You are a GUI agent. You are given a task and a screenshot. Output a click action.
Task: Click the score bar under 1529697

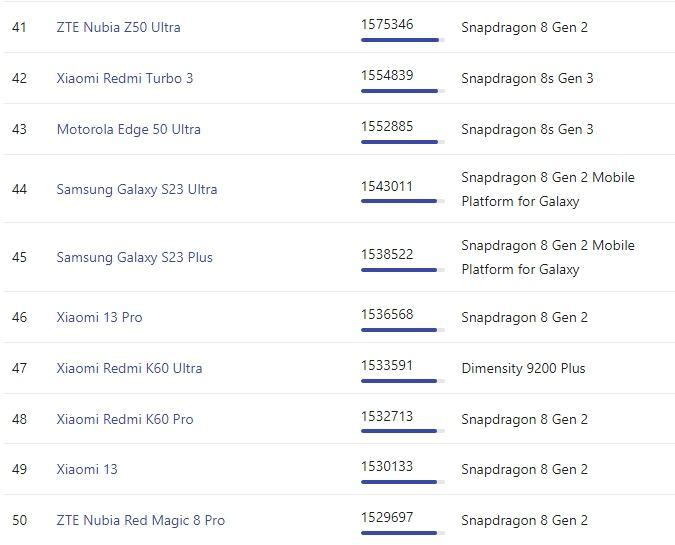tap(403, 533)
